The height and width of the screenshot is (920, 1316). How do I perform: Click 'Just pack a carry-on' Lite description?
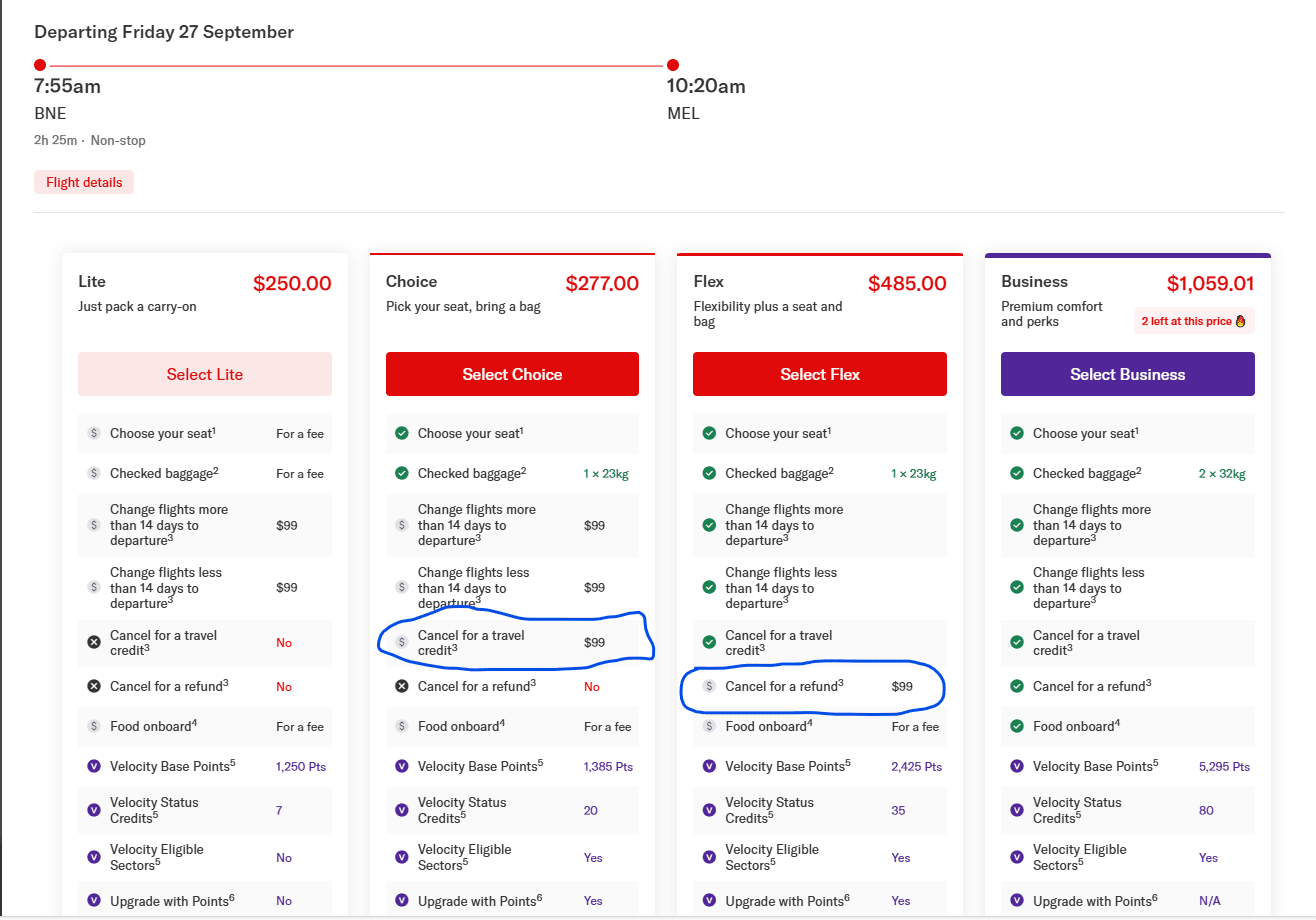137,307
